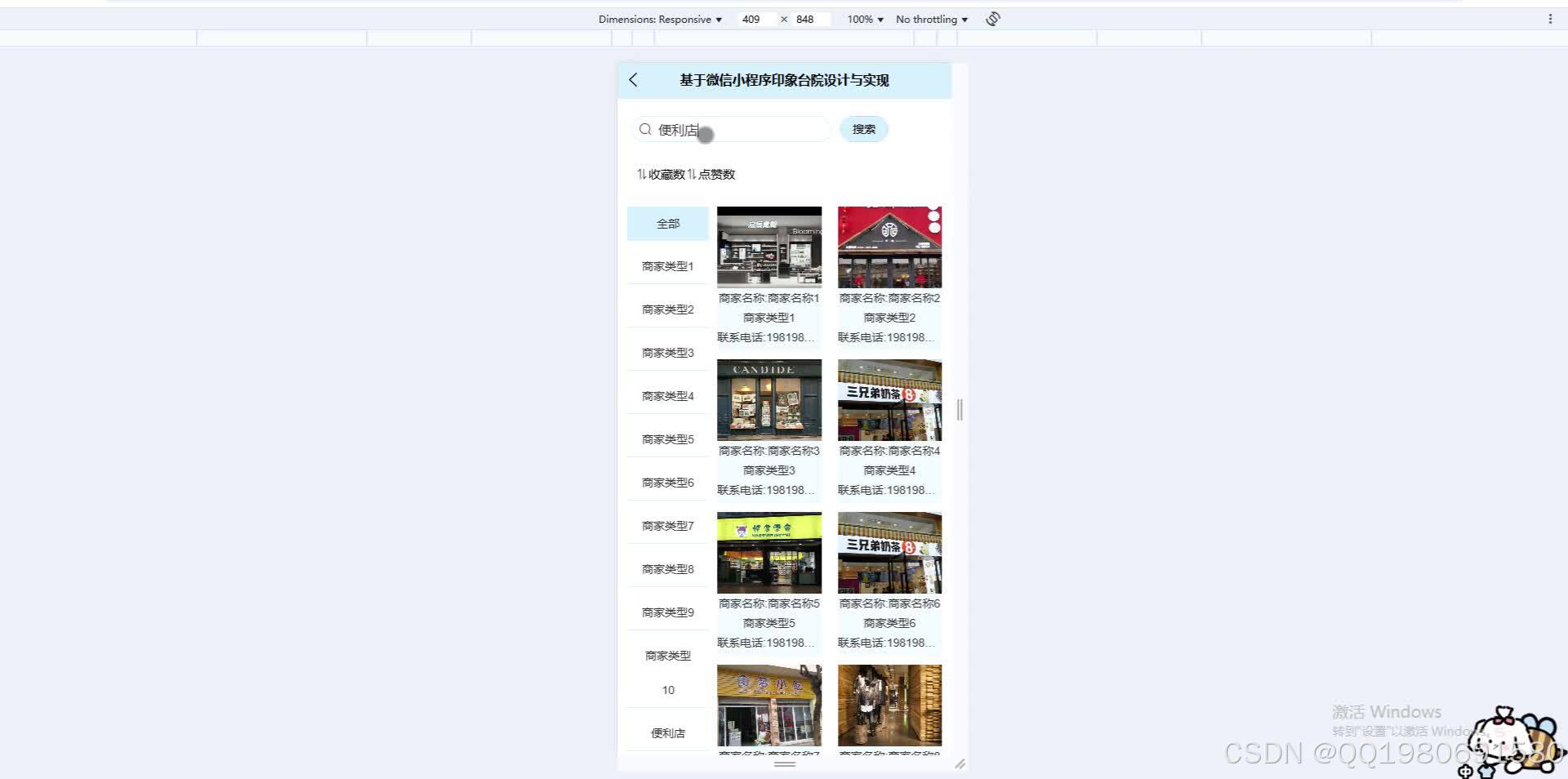Switch to the 商家类型7 category
Viewport: 1568px width, 779px height.
(x=666, y=525)
